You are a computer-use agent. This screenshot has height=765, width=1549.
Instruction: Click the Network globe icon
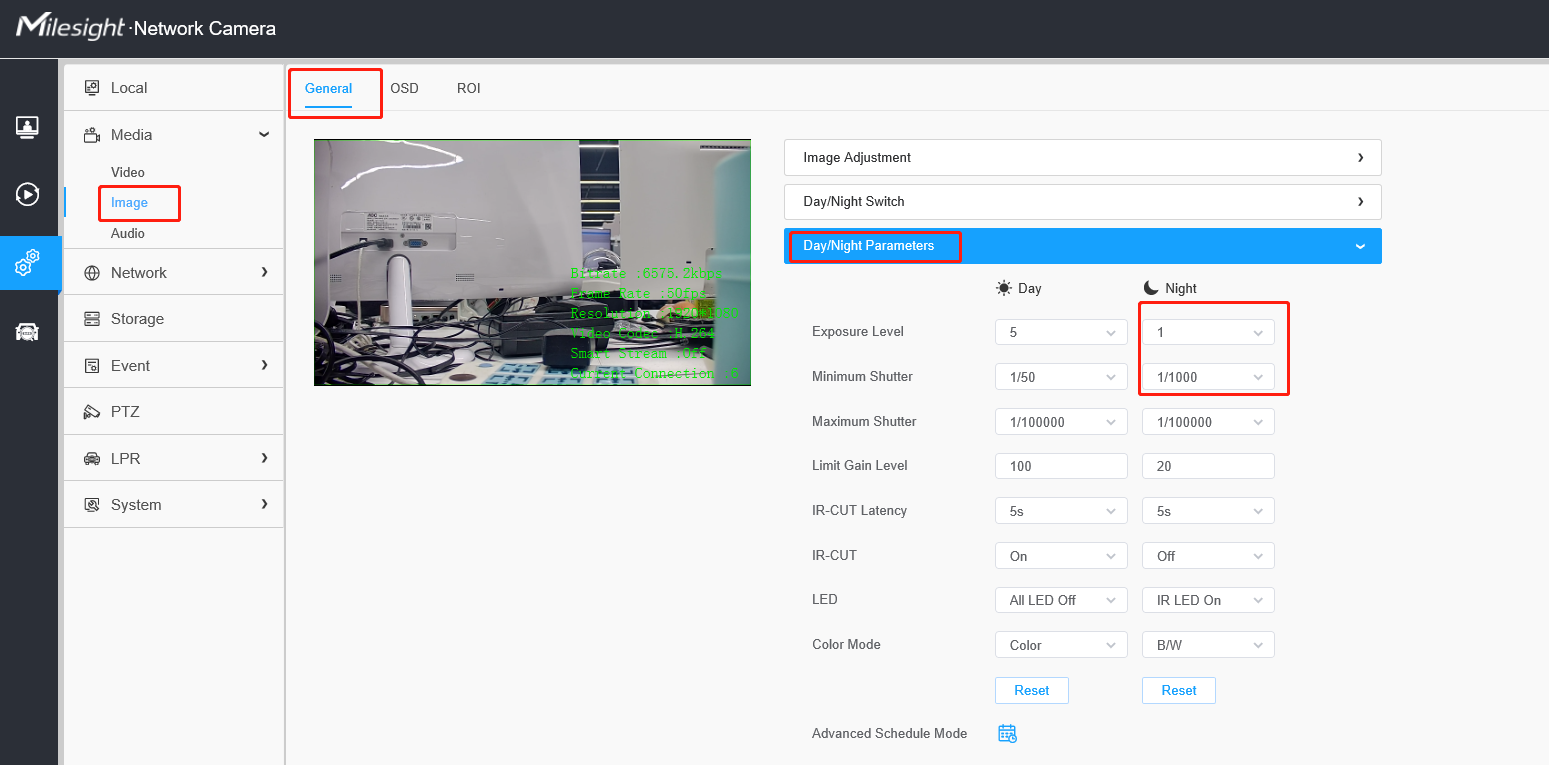[x=92, y=273]
